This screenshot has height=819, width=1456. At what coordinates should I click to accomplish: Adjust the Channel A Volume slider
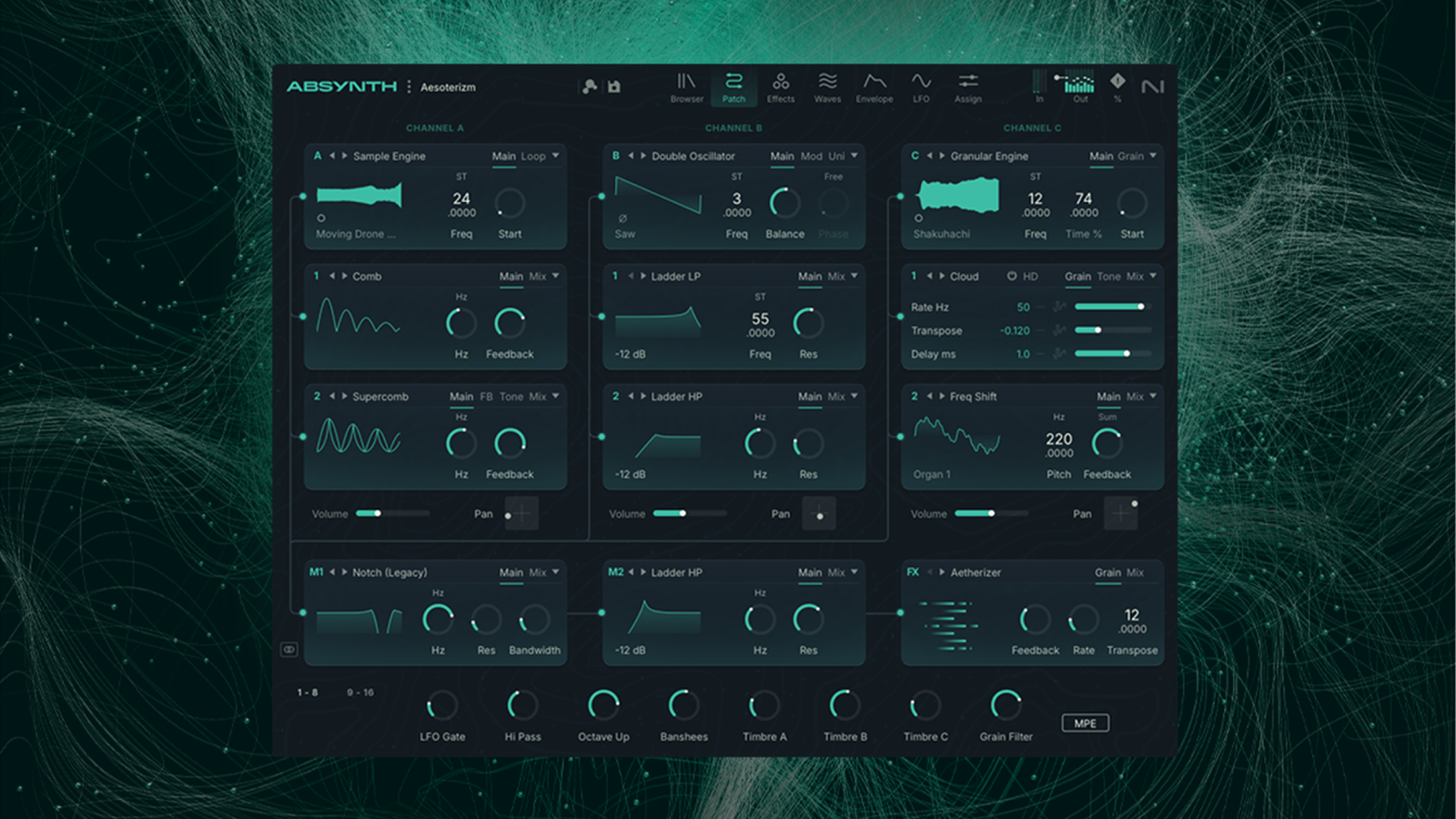392,513
